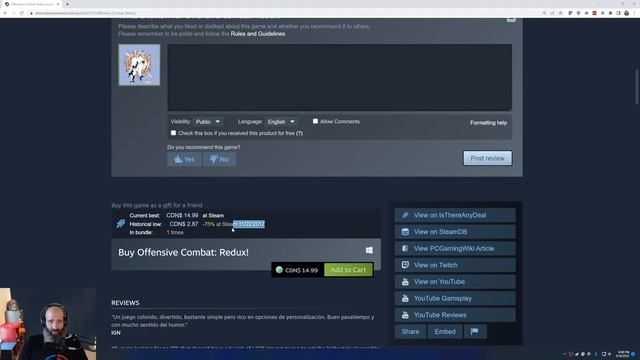Image resolution: width=640 pixels, height=360 pixels.
Task: Click the REVIEWS heading
Action: click(x=125, y=303)
